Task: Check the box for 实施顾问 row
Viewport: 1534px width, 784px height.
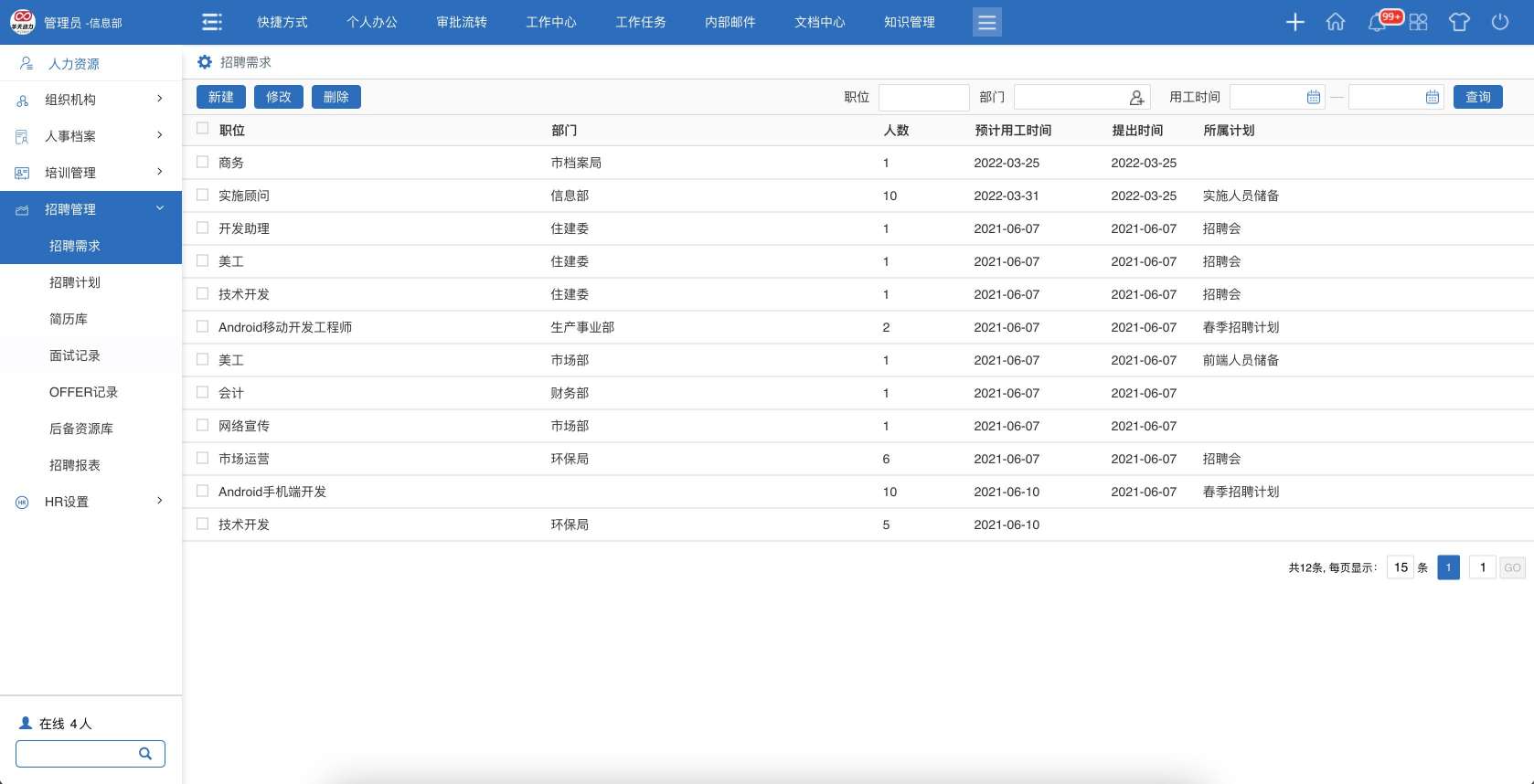Action: click(203, 195)
